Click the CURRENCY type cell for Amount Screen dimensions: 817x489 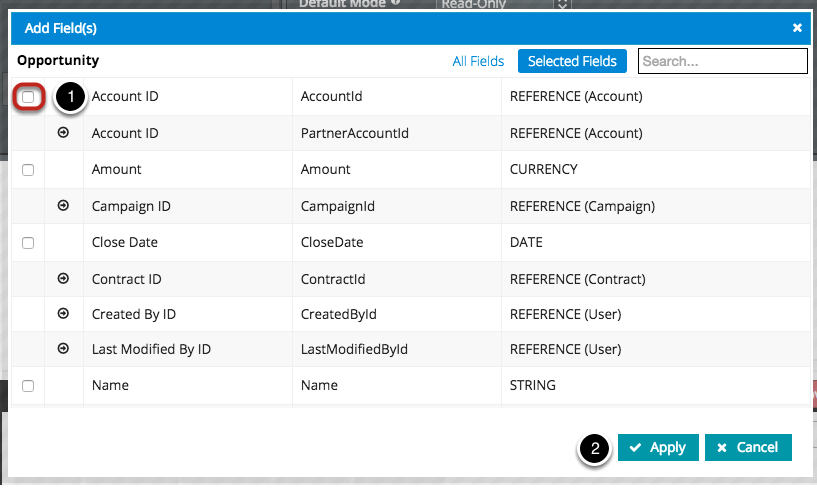(x=543, y=170)
